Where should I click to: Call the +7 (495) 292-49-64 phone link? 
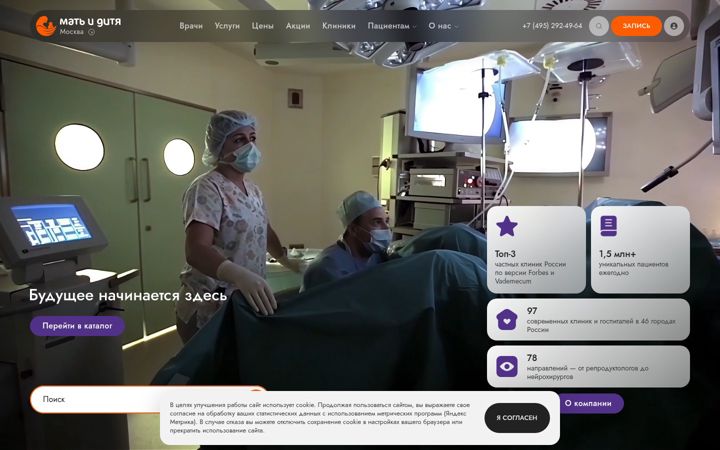click(x=552, y=26)
